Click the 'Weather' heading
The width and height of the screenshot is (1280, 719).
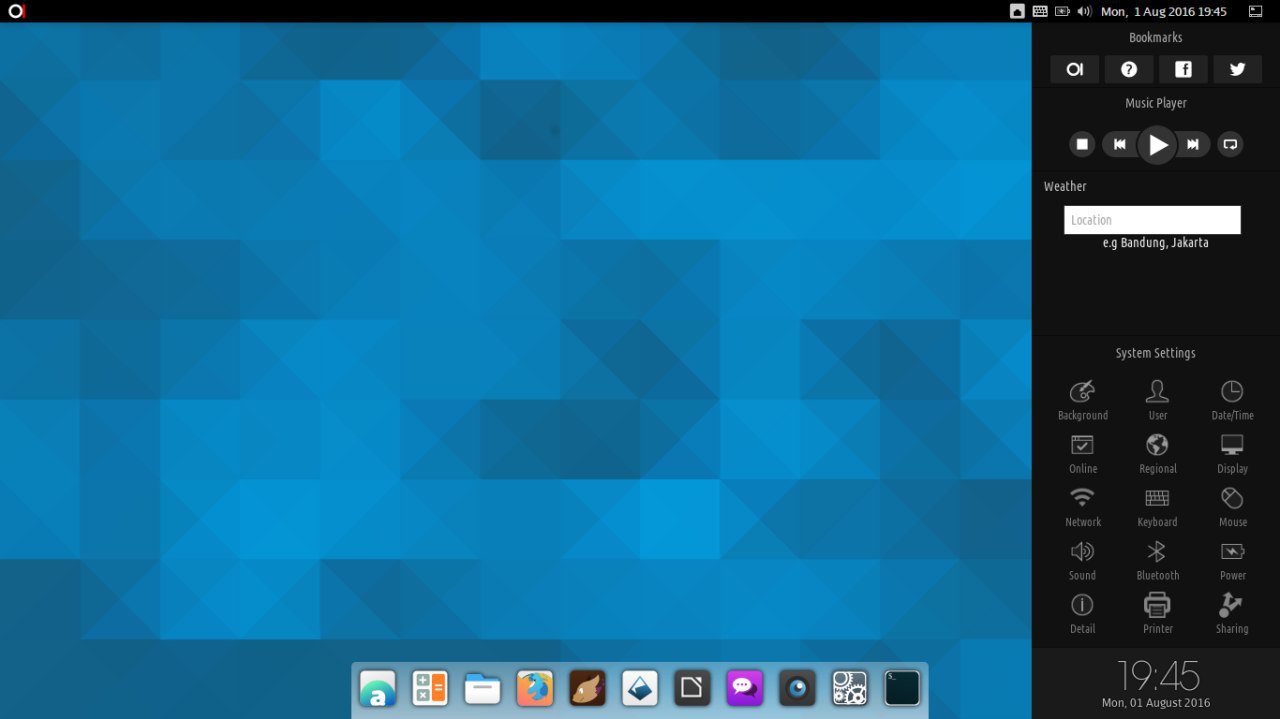click(x=1065, y=186)
